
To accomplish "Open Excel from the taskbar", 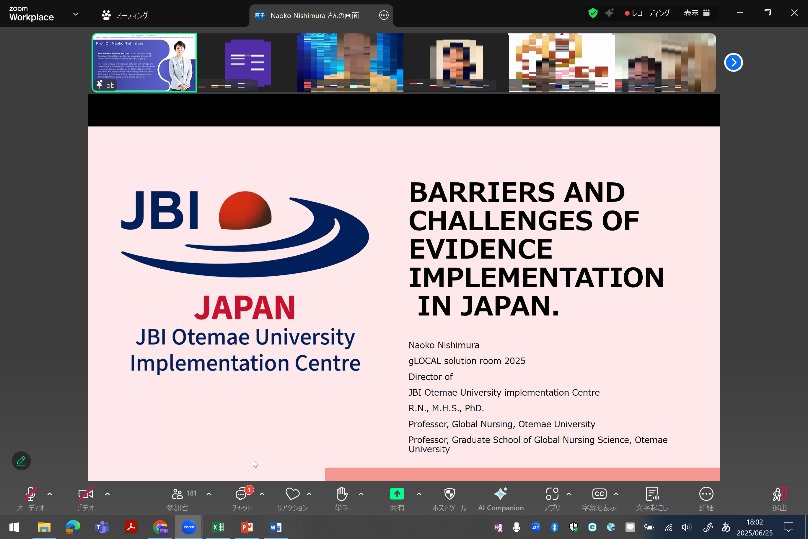I will click(x=218, y=527).
